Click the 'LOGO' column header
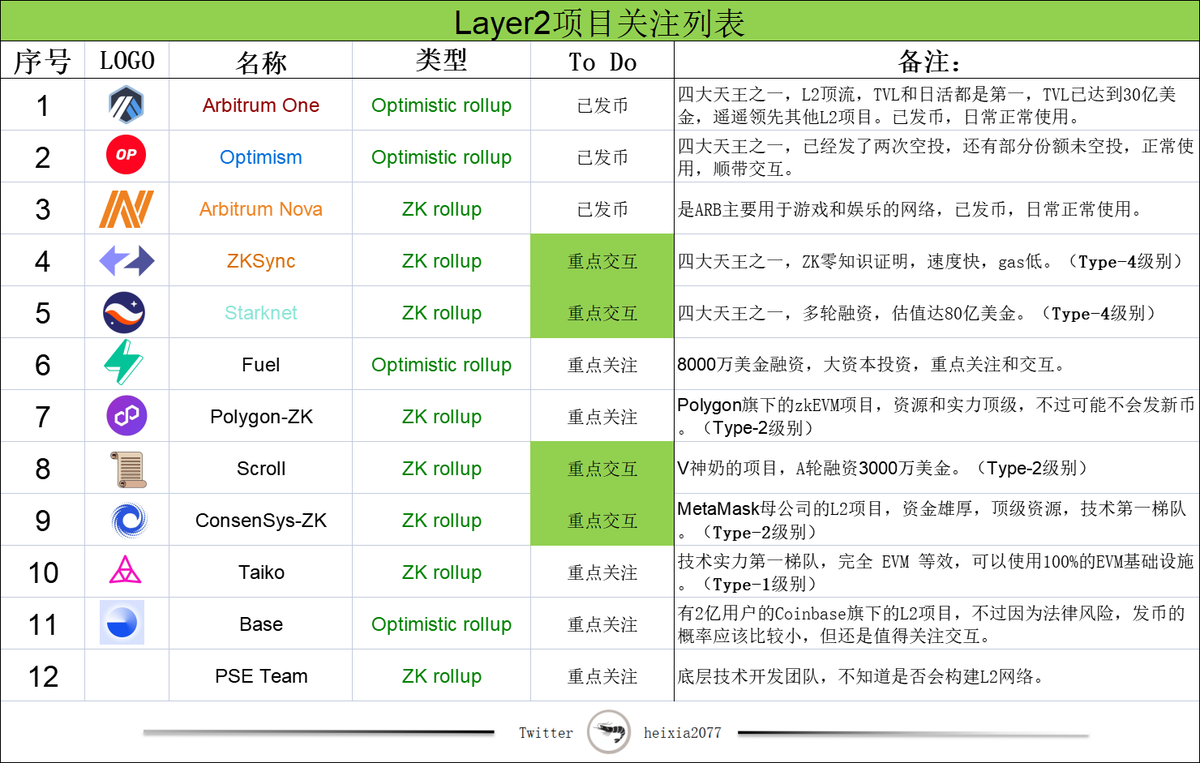1200x763 pixels. pyautogui.click(x=127, y=61)
